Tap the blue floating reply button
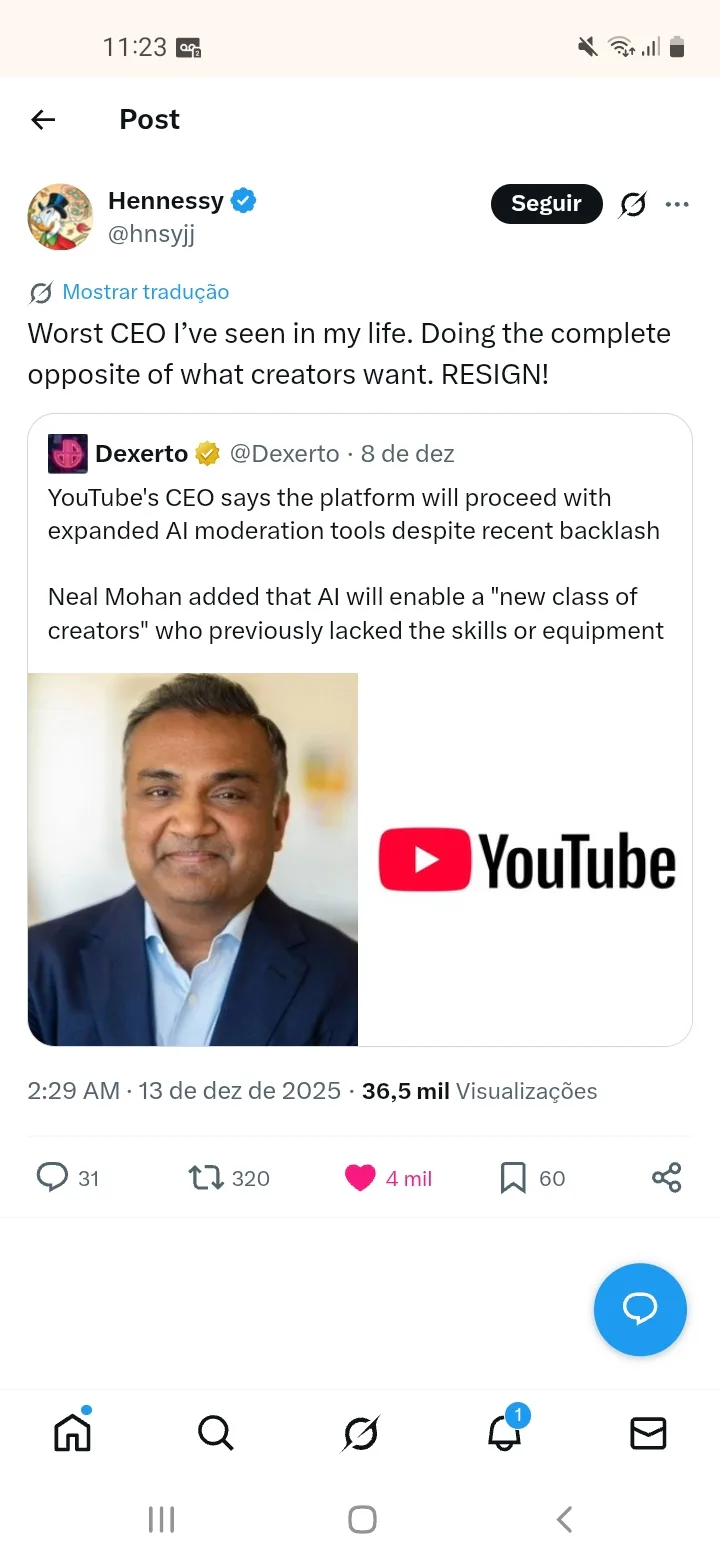The width and height of the screenshot is (720, 1560). pyautogui.click(x=640, y=1309)
